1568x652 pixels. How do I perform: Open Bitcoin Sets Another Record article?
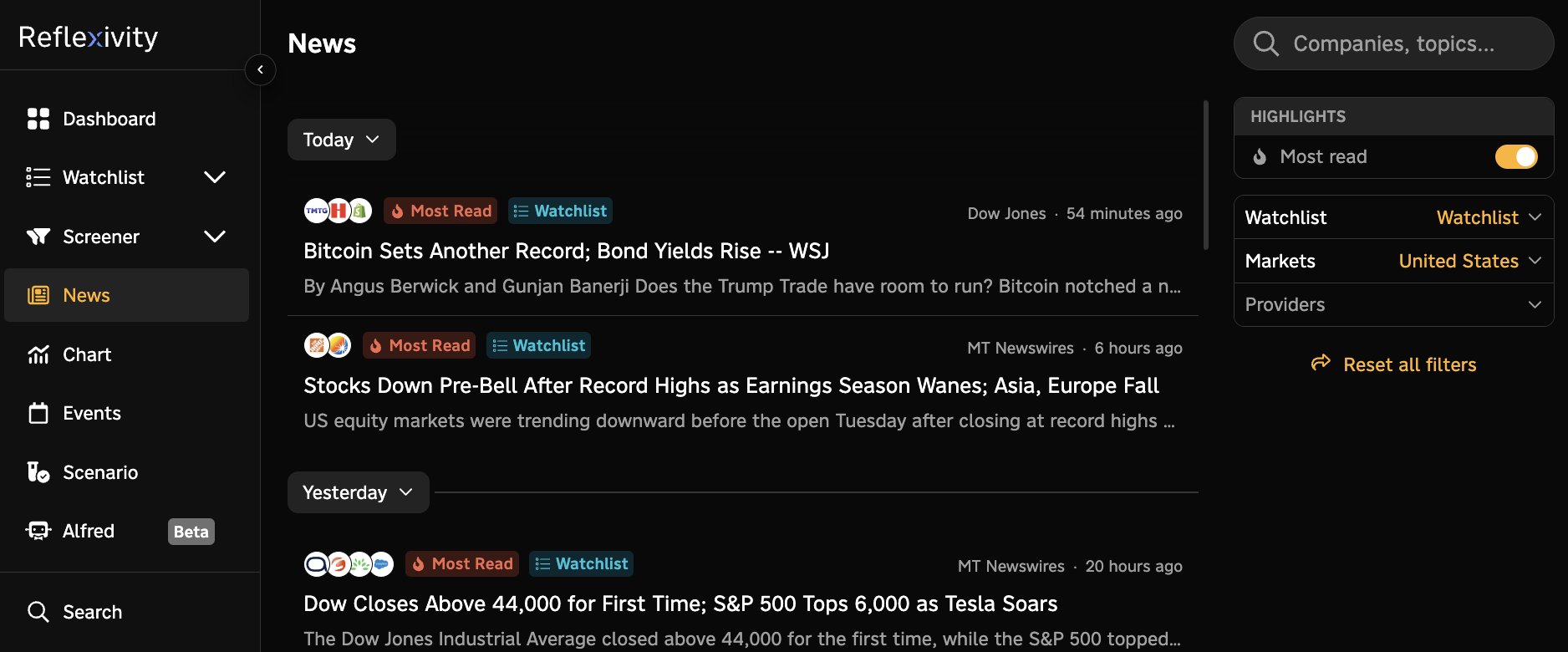pyautogui.click(x=567, y=251)
